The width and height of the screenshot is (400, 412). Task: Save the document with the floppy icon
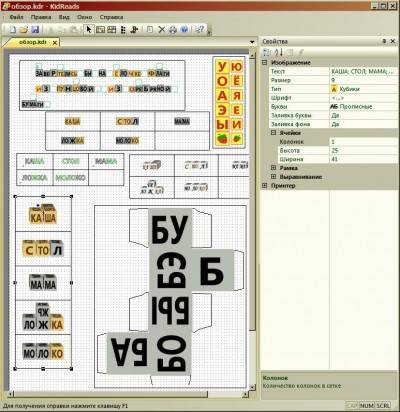coord(35,30)
